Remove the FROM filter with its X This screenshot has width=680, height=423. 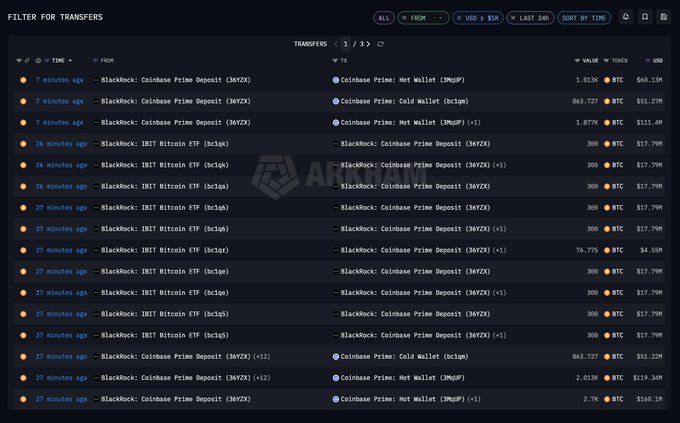pos(404,18)
